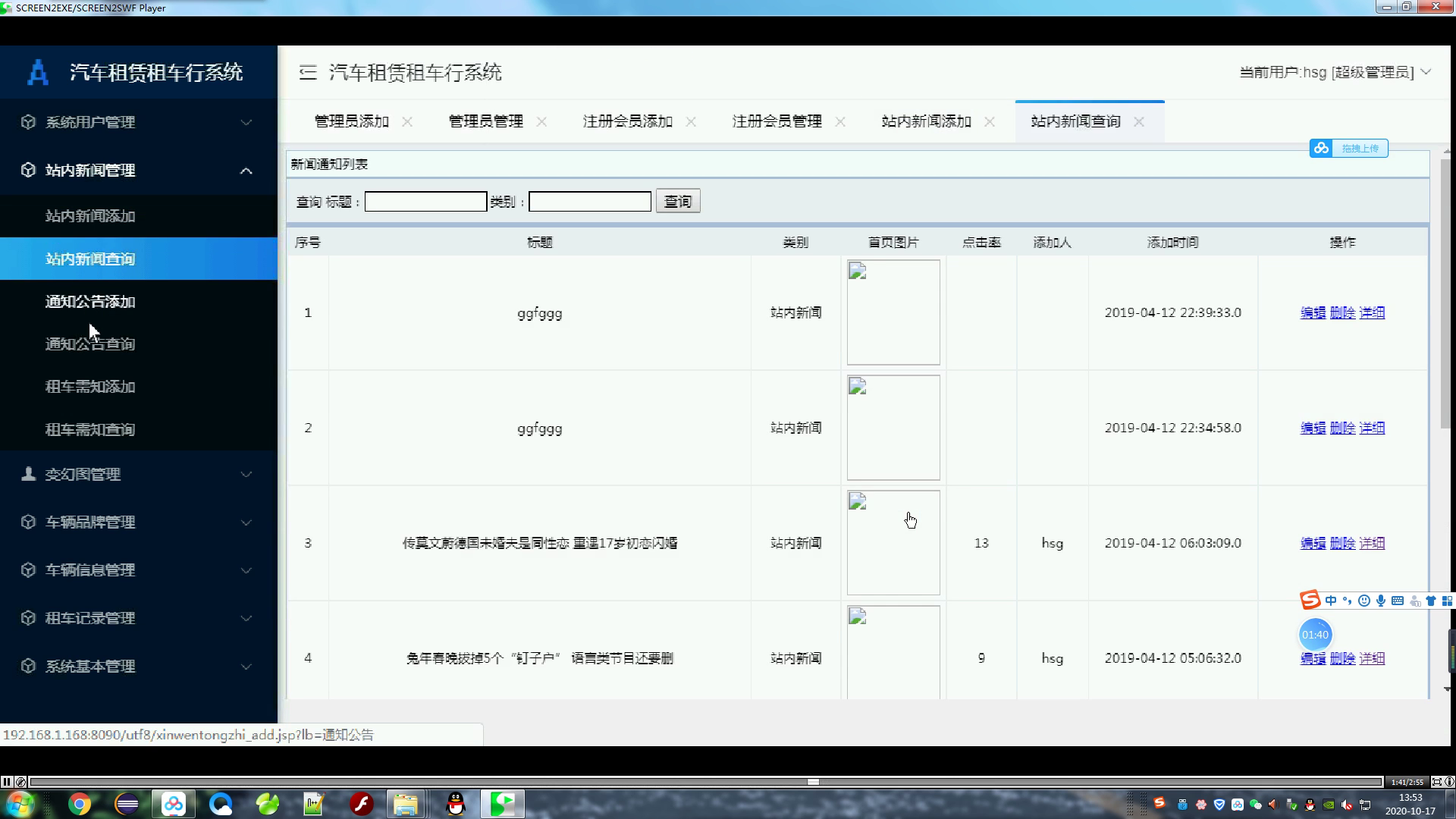Pause the SCREEN2SWF player playback
1456x819 pixels.
(x=6, y=782)
